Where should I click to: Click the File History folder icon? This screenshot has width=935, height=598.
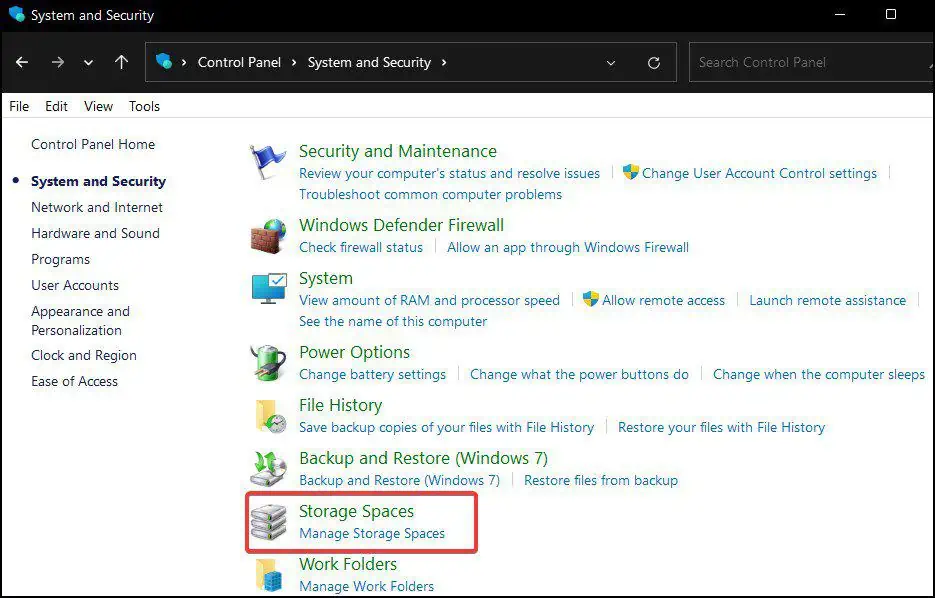pos(268,416)
